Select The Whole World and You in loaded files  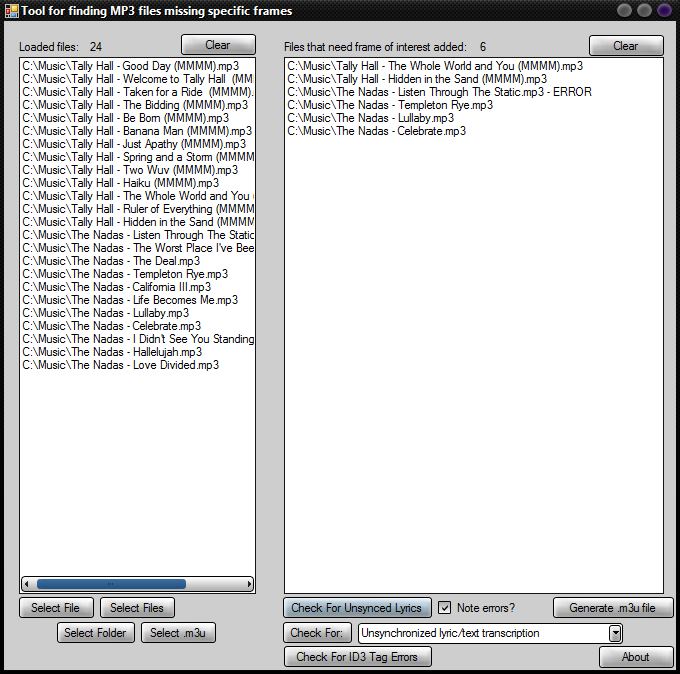pos(137,196)
